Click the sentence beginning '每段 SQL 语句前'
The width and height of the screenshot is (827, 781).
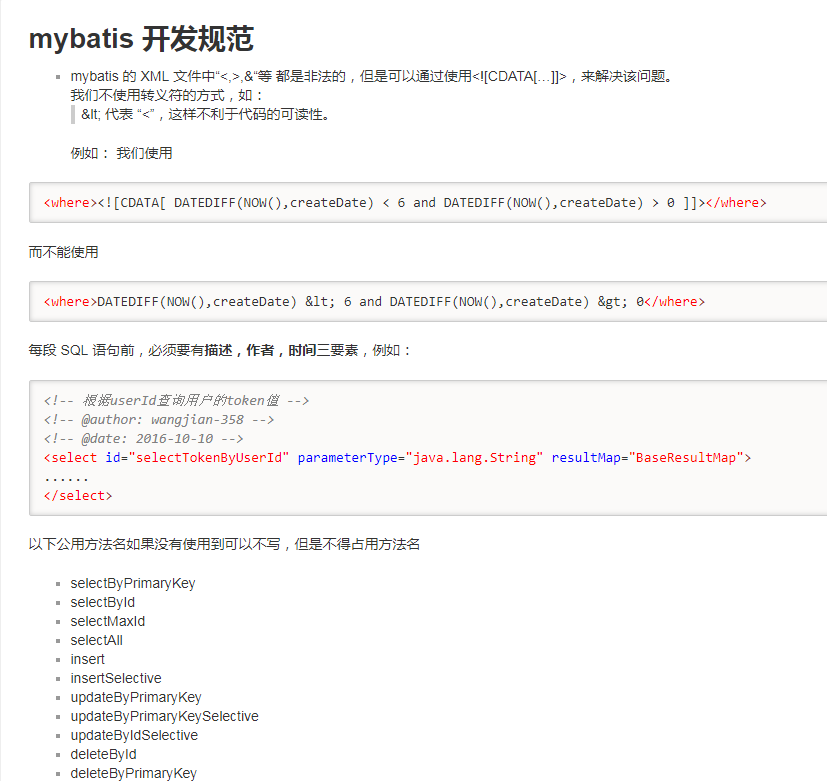[220, 350]
